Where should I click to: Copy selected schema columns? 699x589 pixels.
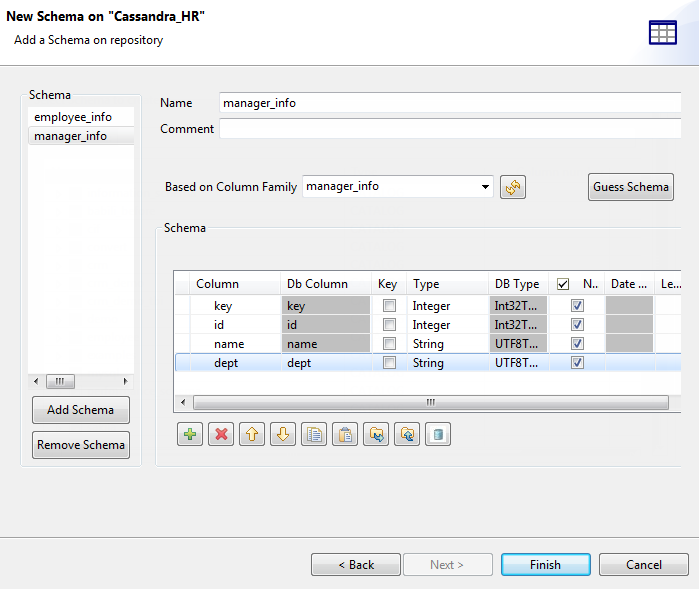[314, 435]
